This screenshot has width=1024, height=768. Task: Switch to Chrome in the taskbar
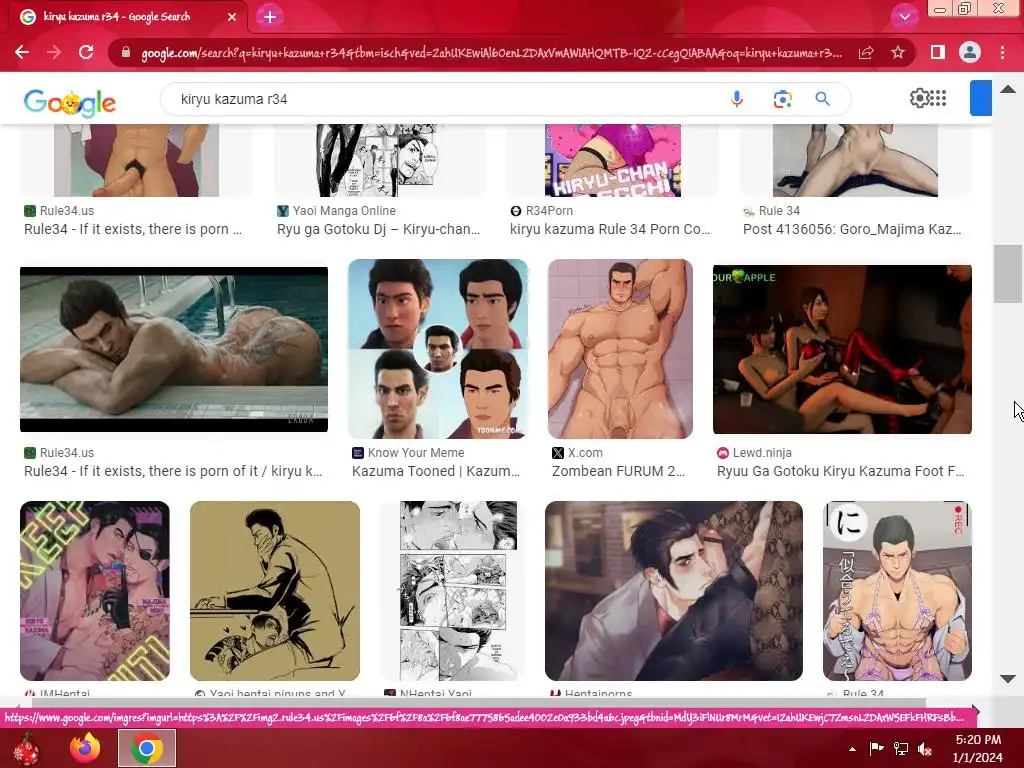click(147, 748)
